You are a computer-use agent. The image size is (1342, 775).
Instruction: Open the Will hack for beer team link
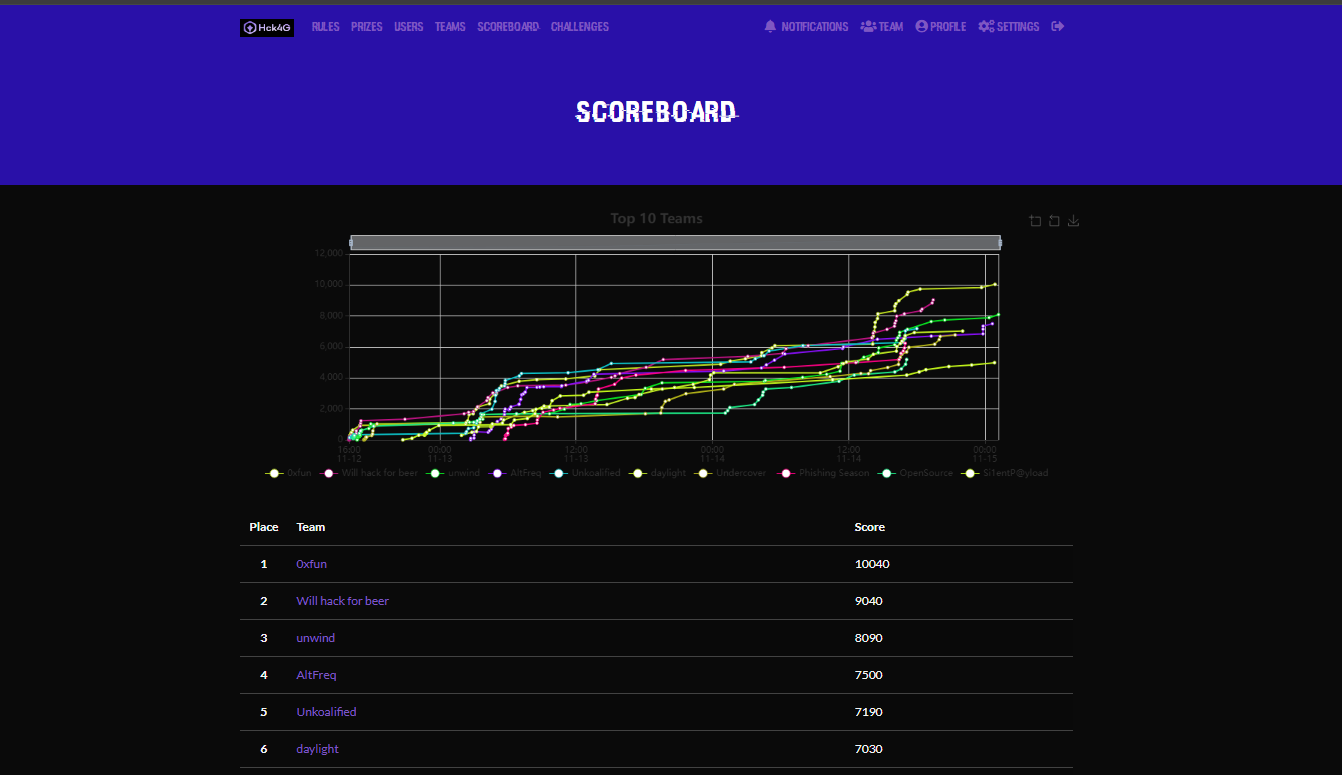point(343,601)
